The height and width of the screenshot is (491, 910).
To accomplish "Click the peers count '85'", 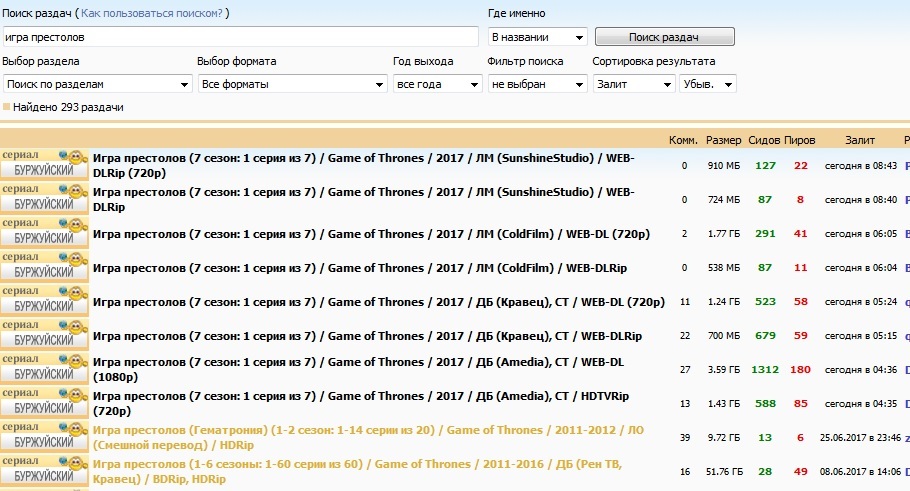I will coord(801,403).
